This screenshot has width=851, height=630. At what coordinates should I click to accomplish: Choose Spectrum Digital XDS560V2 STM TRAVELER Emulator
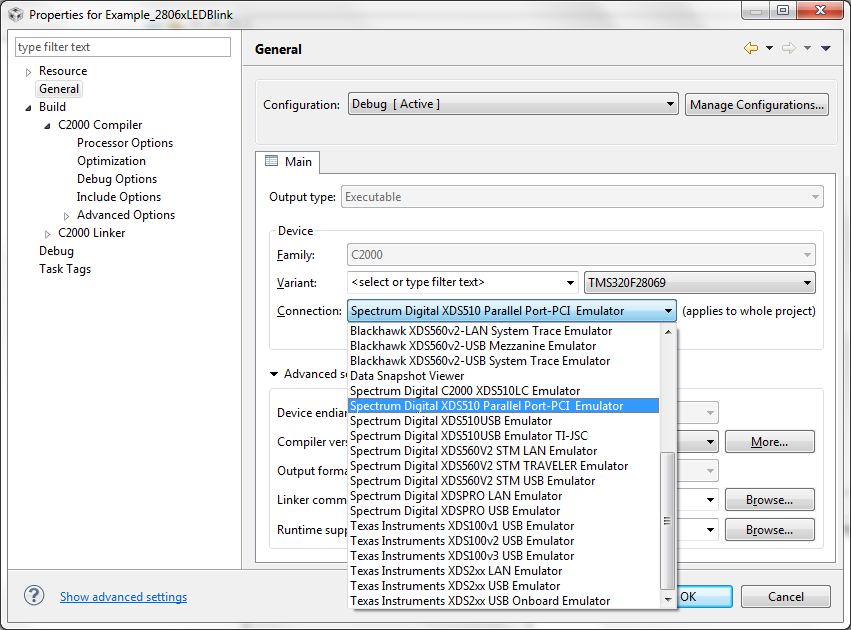pos(504,466)
